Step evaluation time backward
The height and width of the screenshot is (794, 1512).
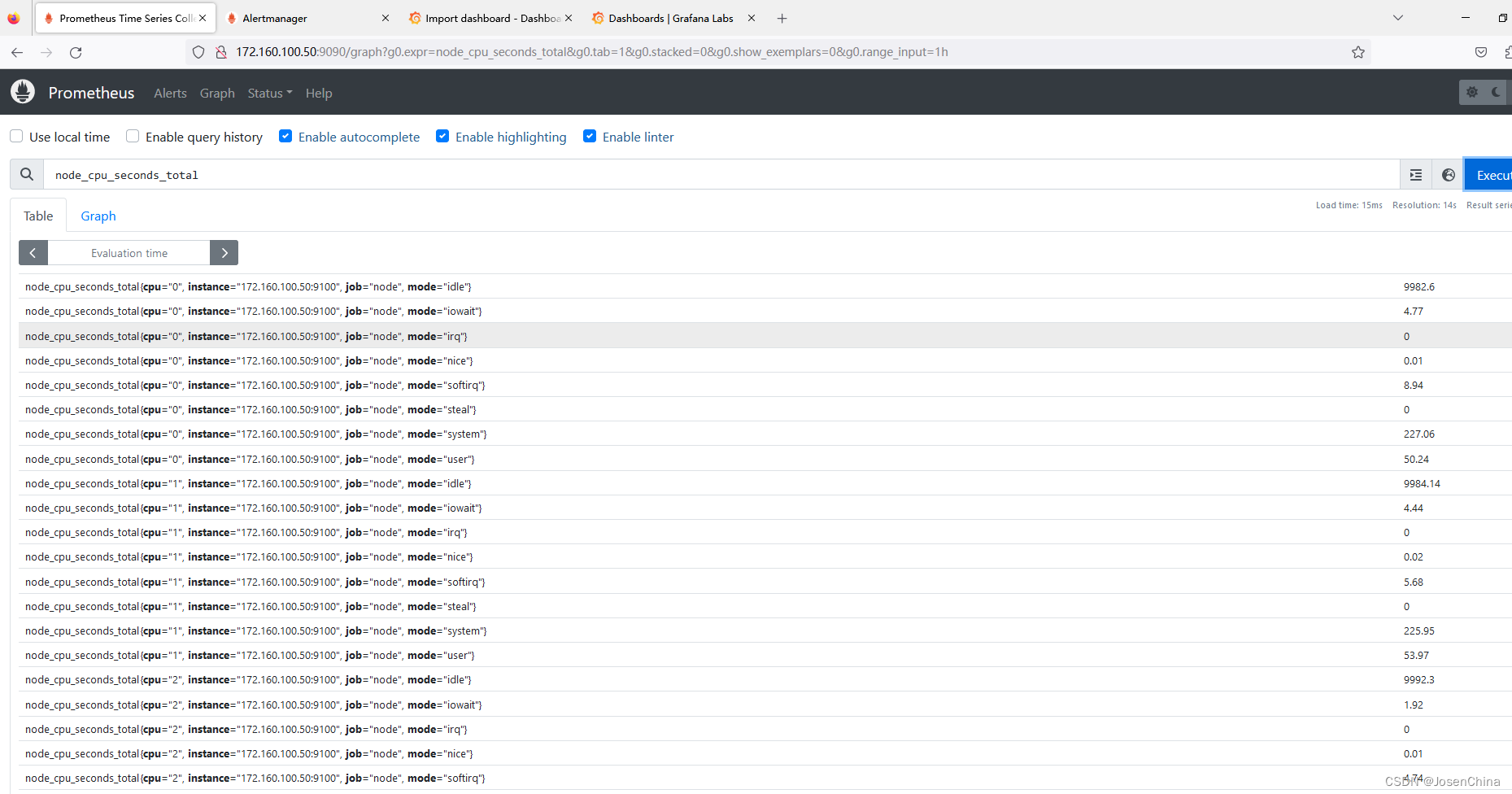(33, 253)
